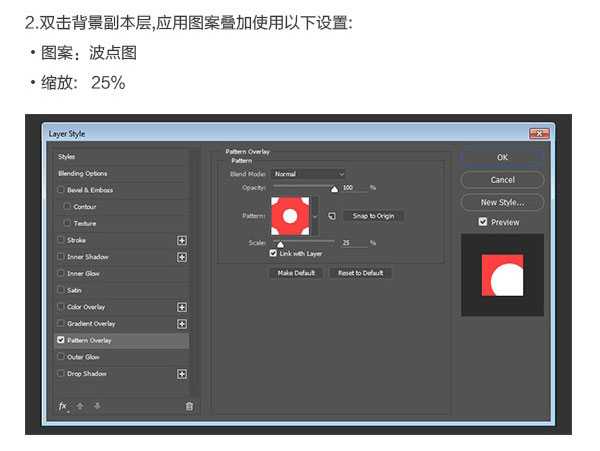This screenshot has width=600, height=451.
Task: Click plus icon beside Inner Shadow
Action: (182, 257)
